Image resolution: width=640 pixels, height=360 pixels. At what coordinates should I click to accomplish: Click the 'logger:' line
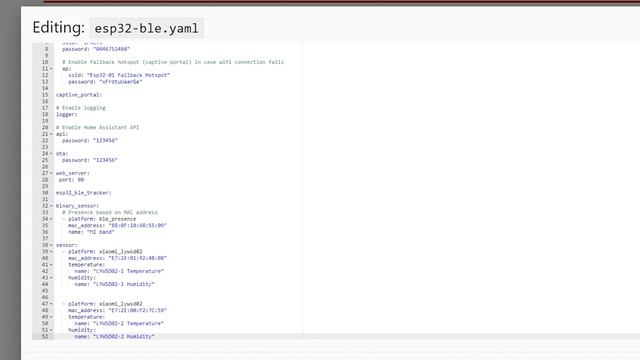[67, 114]
